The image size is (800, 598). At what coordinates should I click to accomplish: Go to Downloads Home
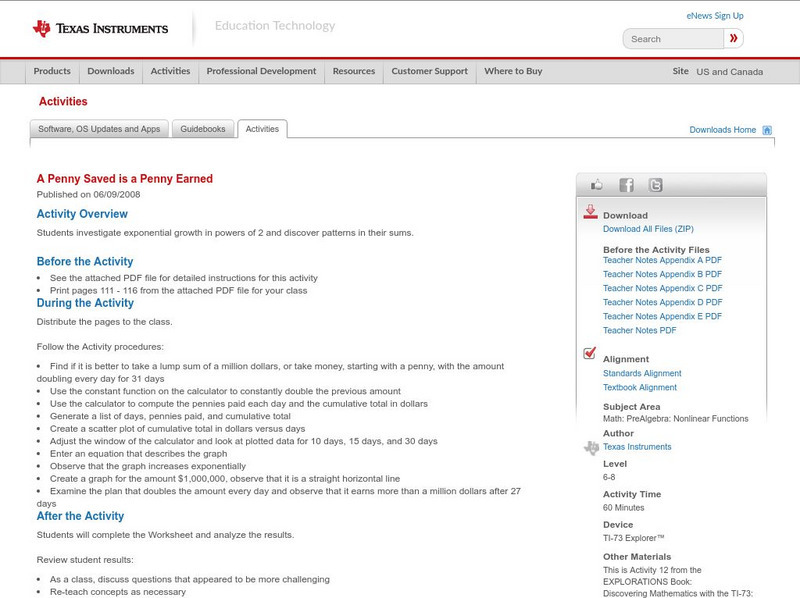[x=722, y=130]
